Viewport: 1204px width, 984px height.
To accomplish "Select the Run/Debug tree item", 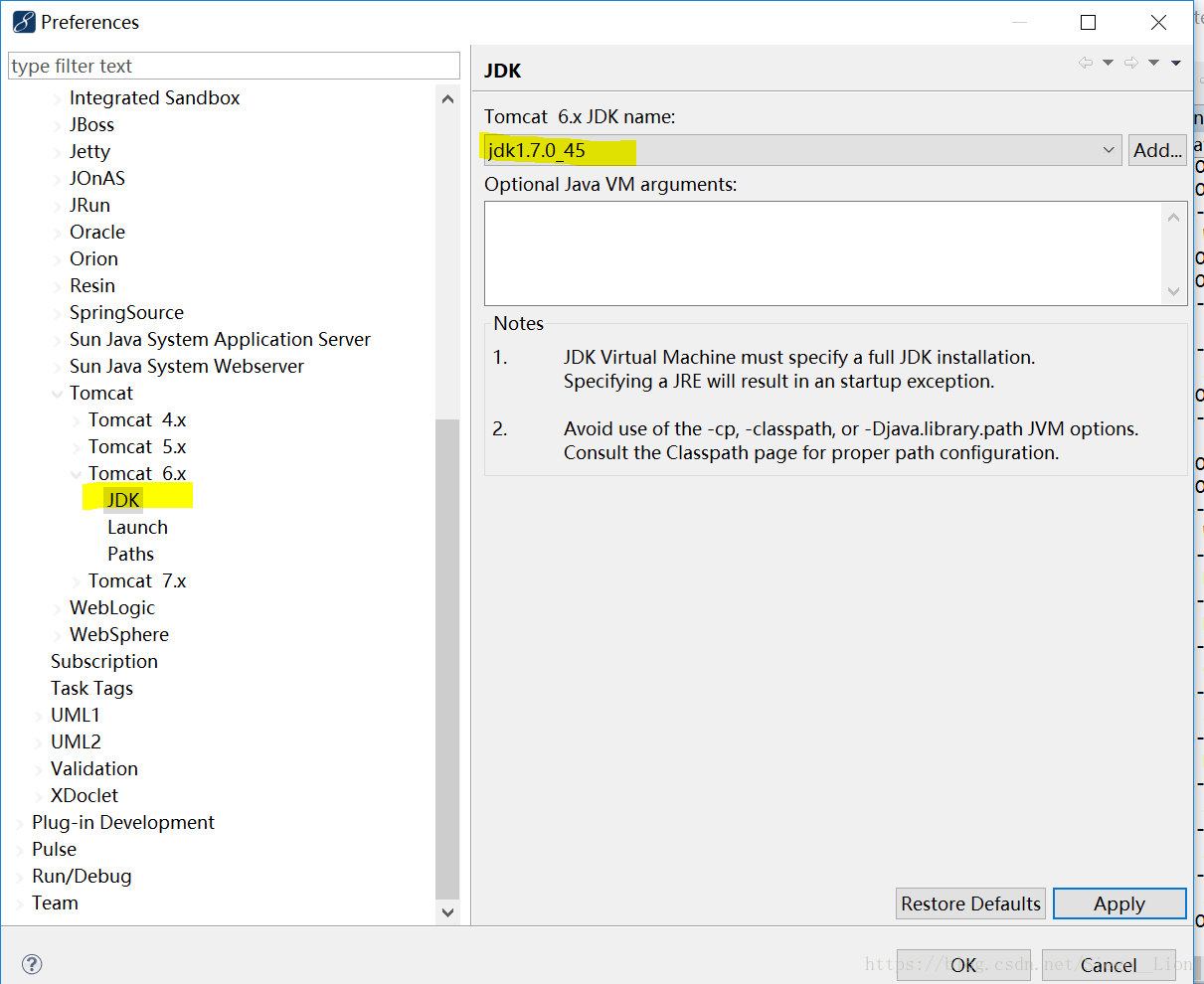I will click(82, 876).
